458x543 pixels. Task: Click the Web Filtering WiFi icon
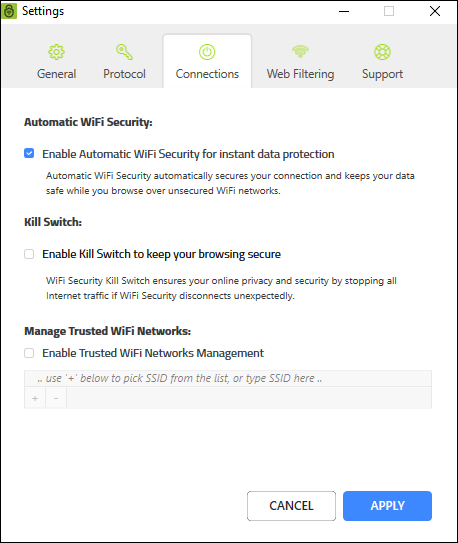(300, 51)
